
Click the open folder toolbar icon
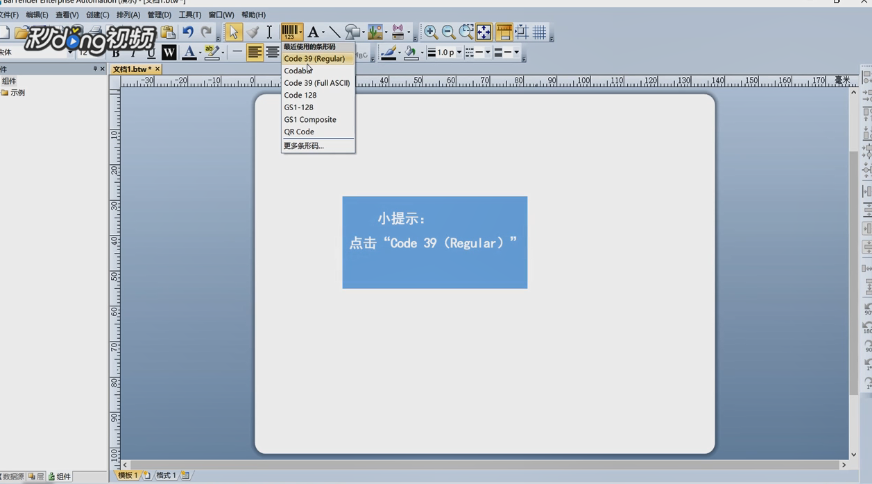[x=21, y=33]
